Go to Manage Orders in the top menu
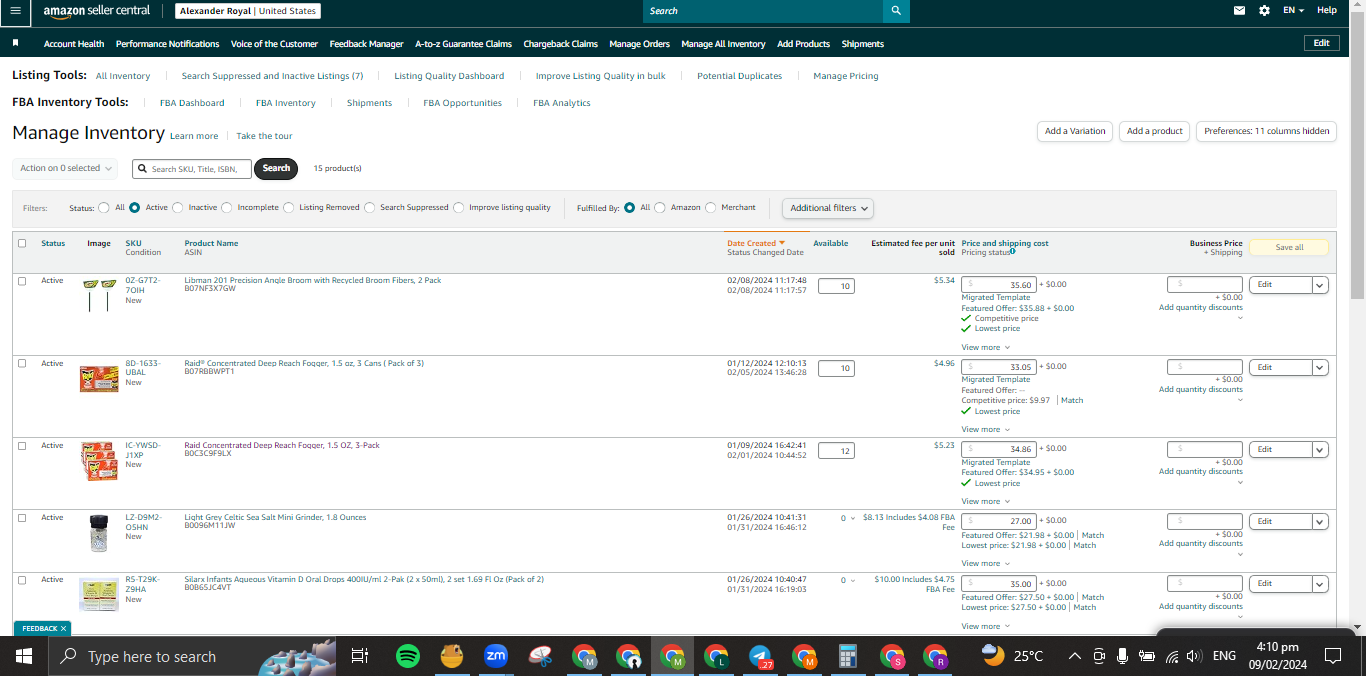This screenshot has width=1366, height=676. (639, 44)
